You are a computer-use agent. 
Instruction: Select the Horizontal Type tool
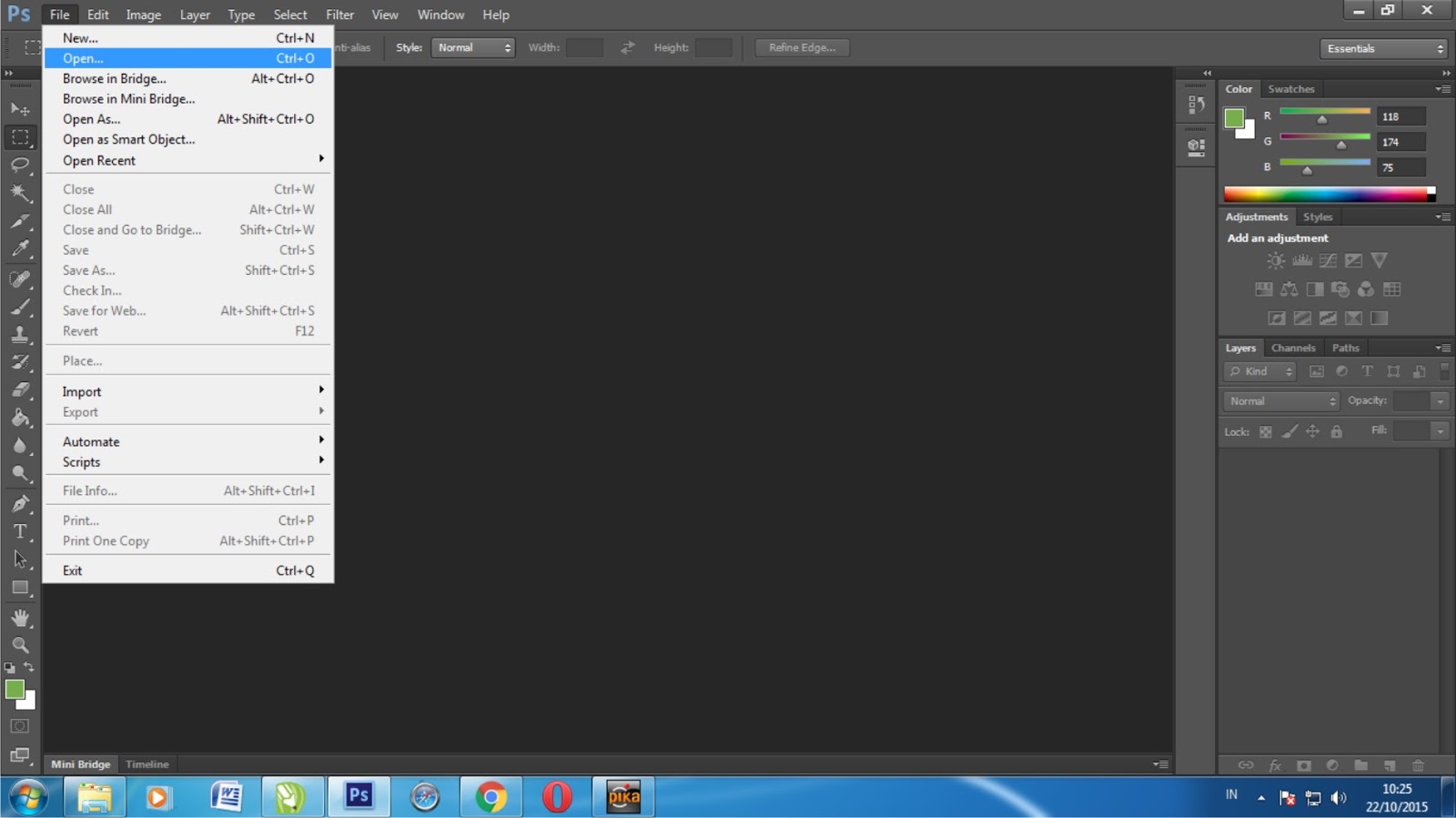pos(20,531)
